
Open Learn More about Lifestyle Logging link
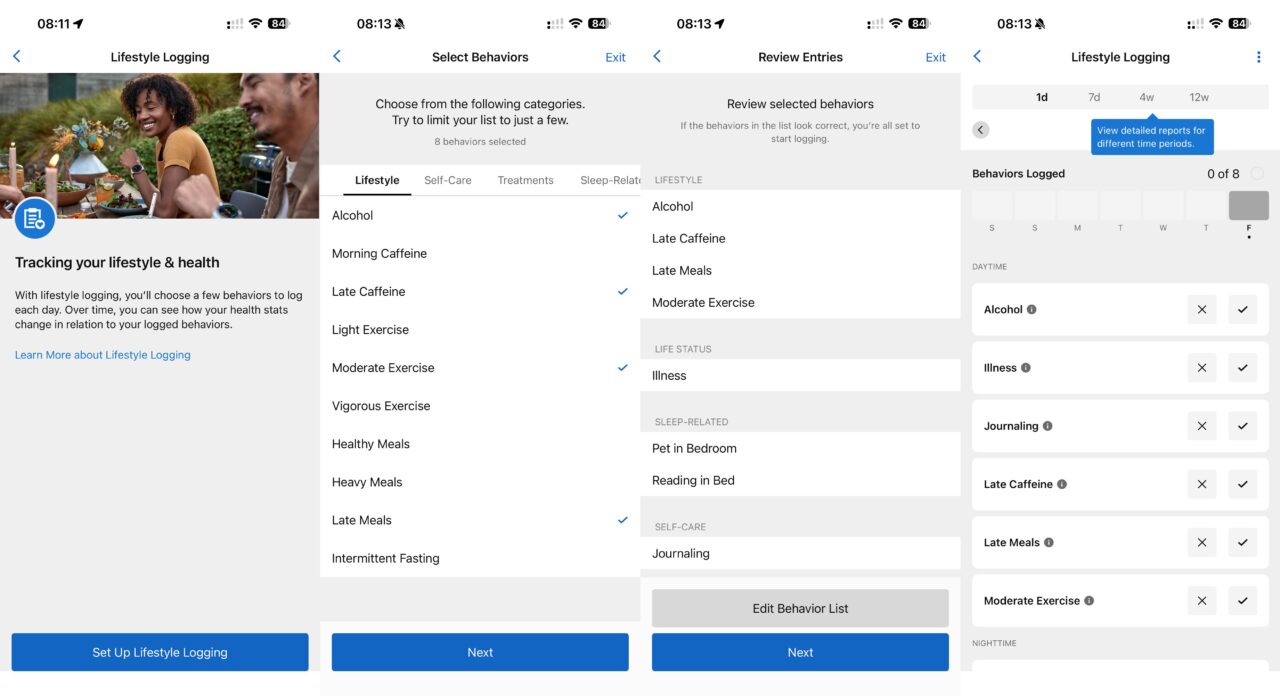[102, 355]
